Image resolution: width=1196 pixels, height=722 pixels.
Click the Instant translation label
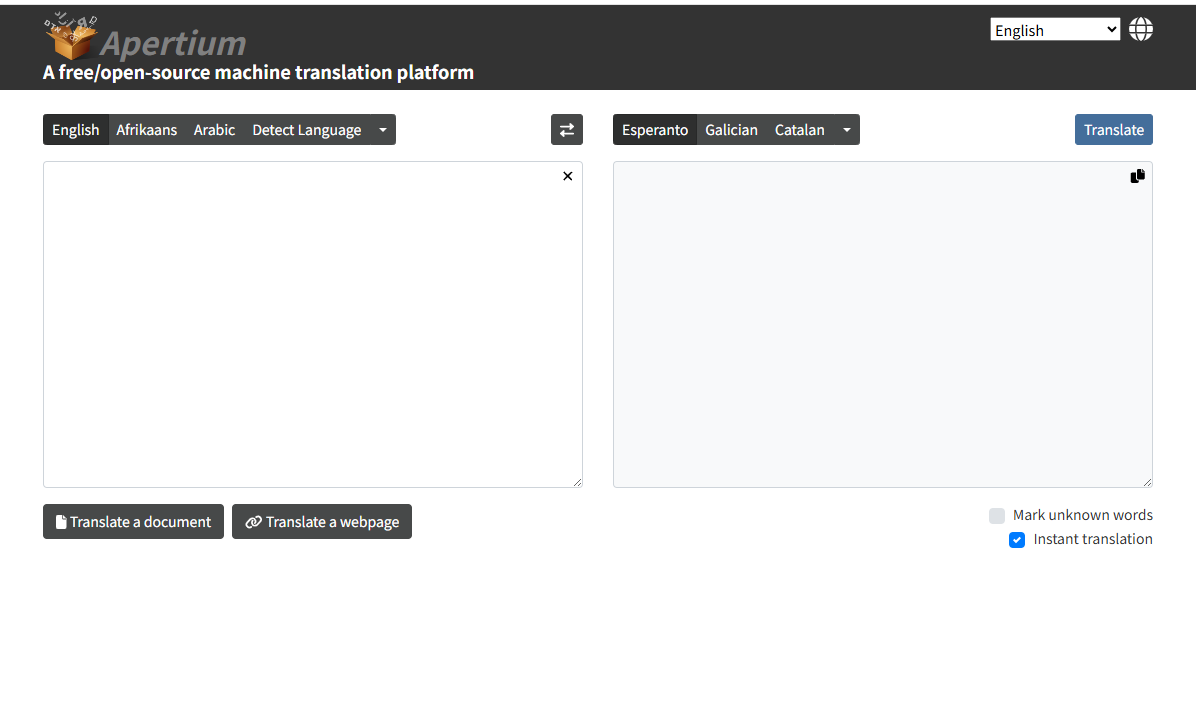pyautogui.click(x=1093, y=539)
